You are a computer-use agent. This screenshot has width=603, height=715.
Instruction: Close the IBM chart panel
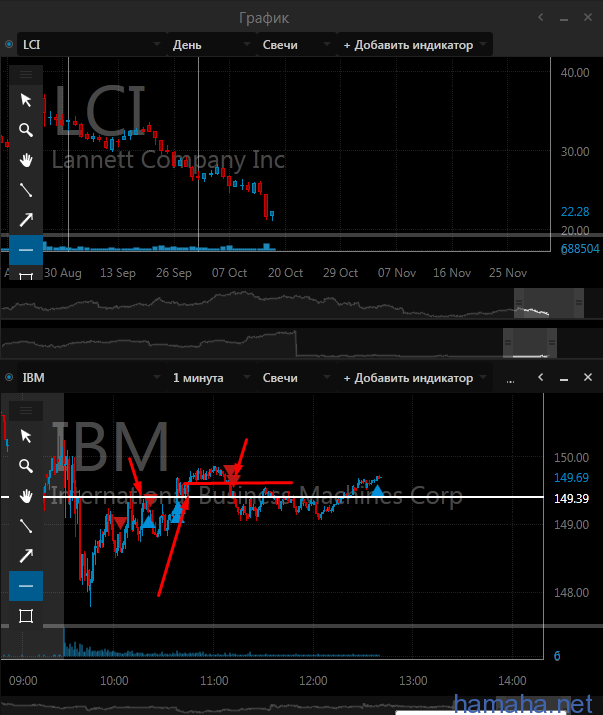tap(588, 377)
